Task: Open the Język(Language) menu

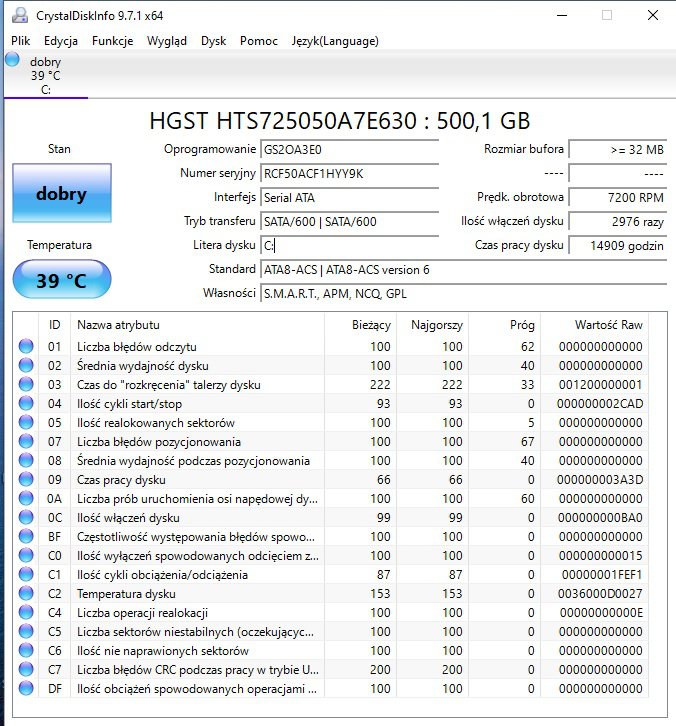Action: coord(335,41)
